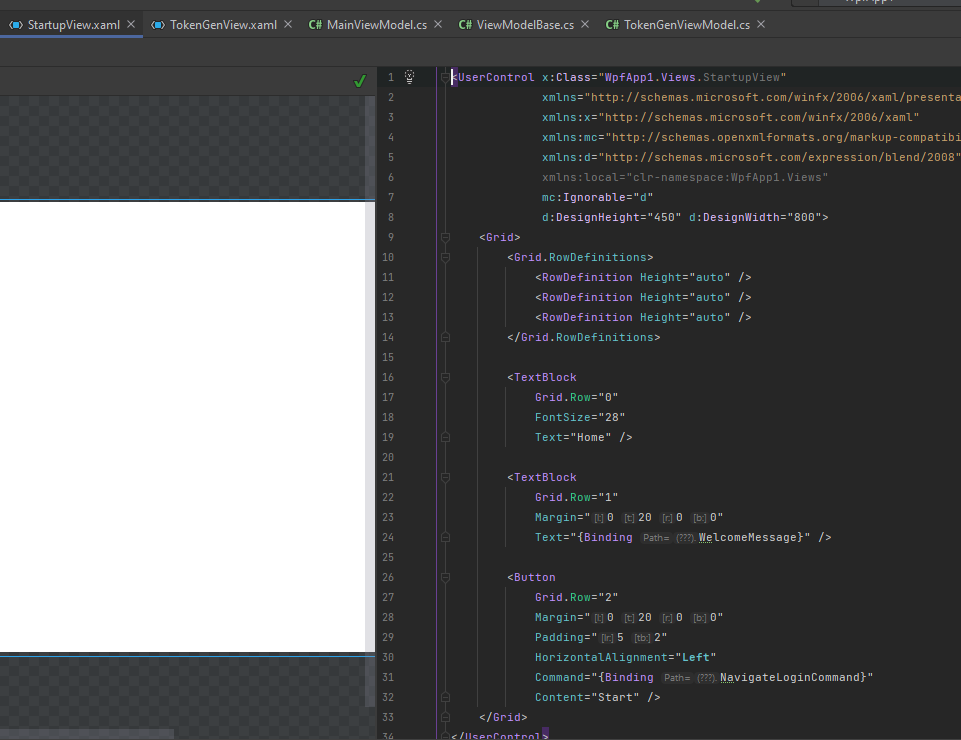Screen dimensions: 961x740
Task: Click the white design preview canvas
Action: point(180,425)
